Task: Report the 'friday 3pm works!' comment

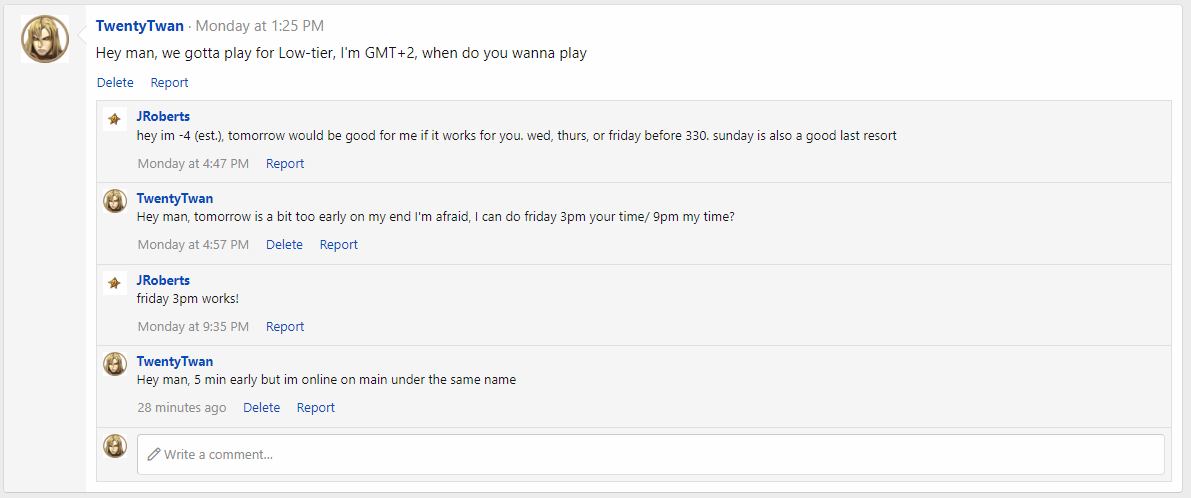Action: 285,327
